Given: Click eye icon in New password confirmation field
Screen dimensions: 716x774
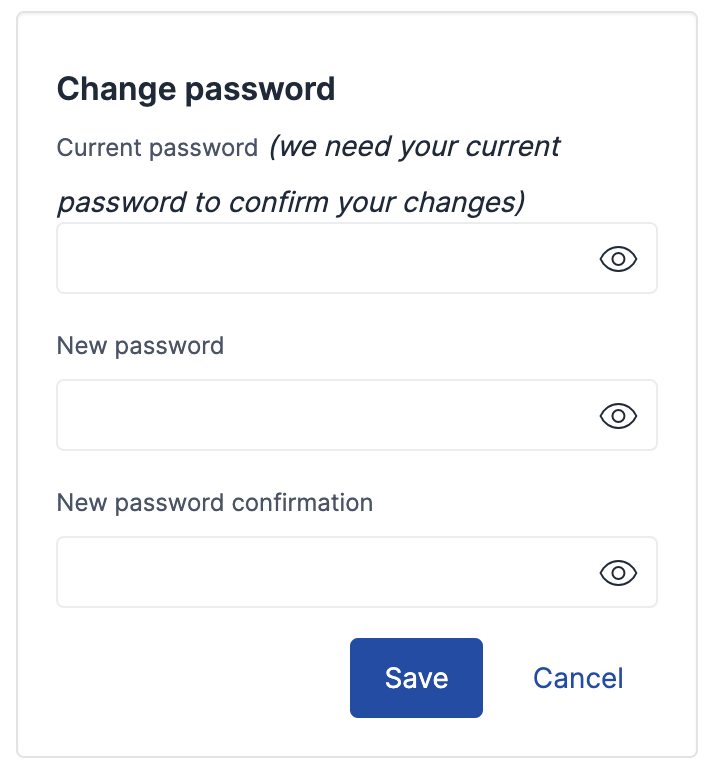Looking at the screenshot, I should coord(618,573).
